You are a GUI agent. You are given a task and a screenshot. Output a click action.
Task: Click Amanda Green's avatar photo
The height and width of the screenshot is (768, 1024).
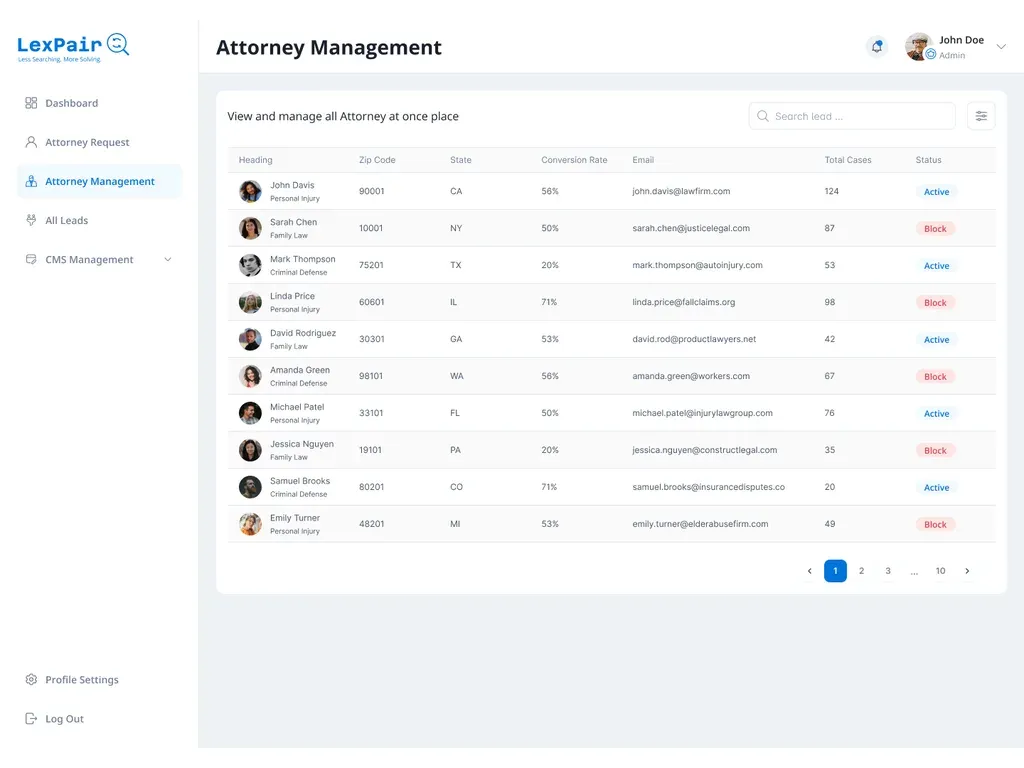(250, 376)
